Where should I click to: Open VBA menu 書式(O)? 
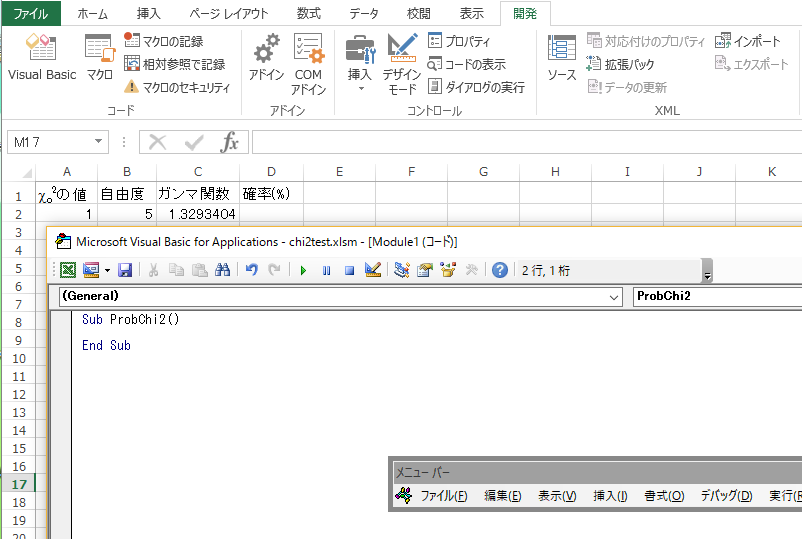point(664,496)
